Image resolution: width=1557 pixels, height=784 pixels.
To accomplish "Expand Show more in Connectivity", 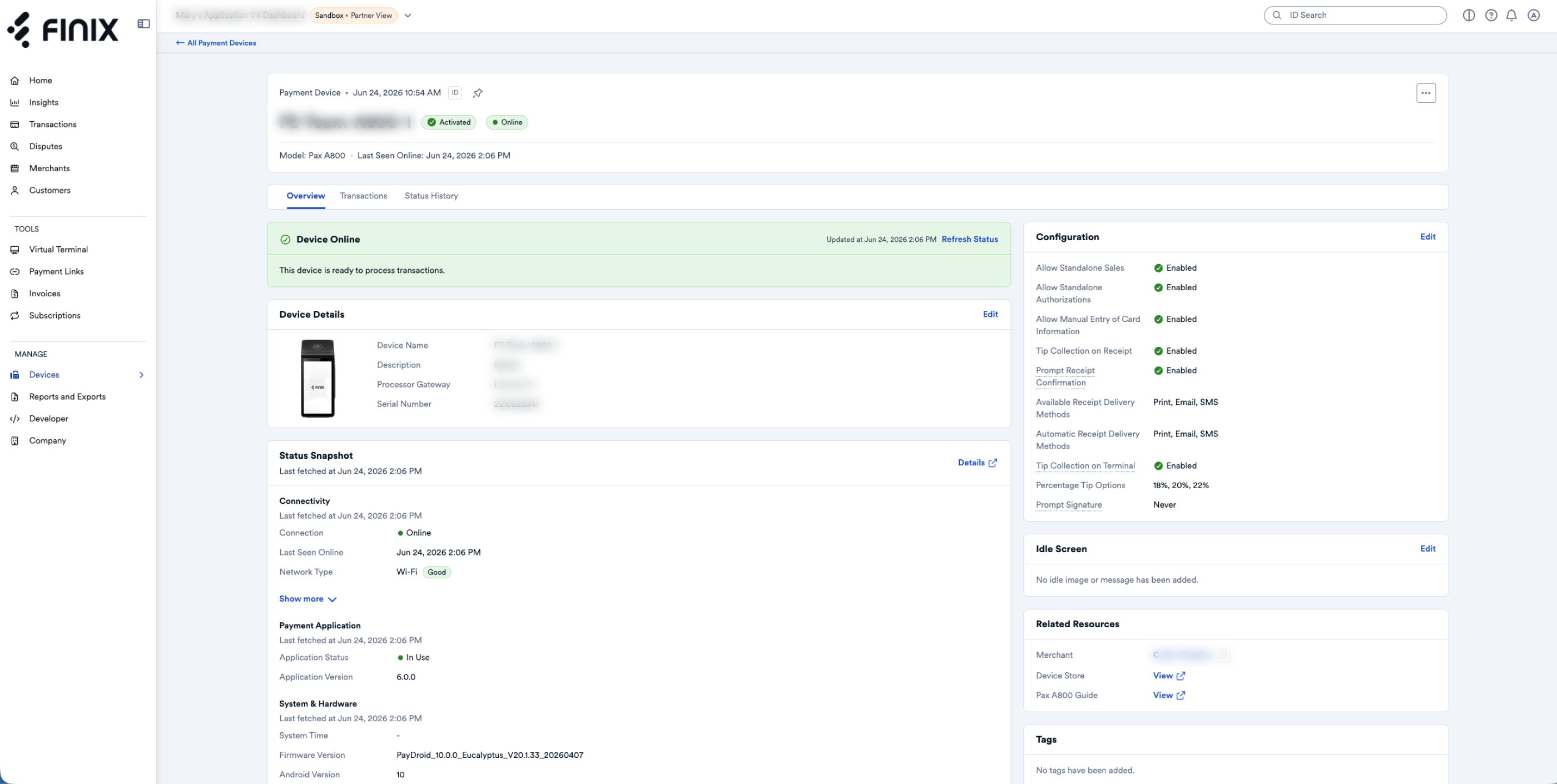I will (x=308, y=599).
